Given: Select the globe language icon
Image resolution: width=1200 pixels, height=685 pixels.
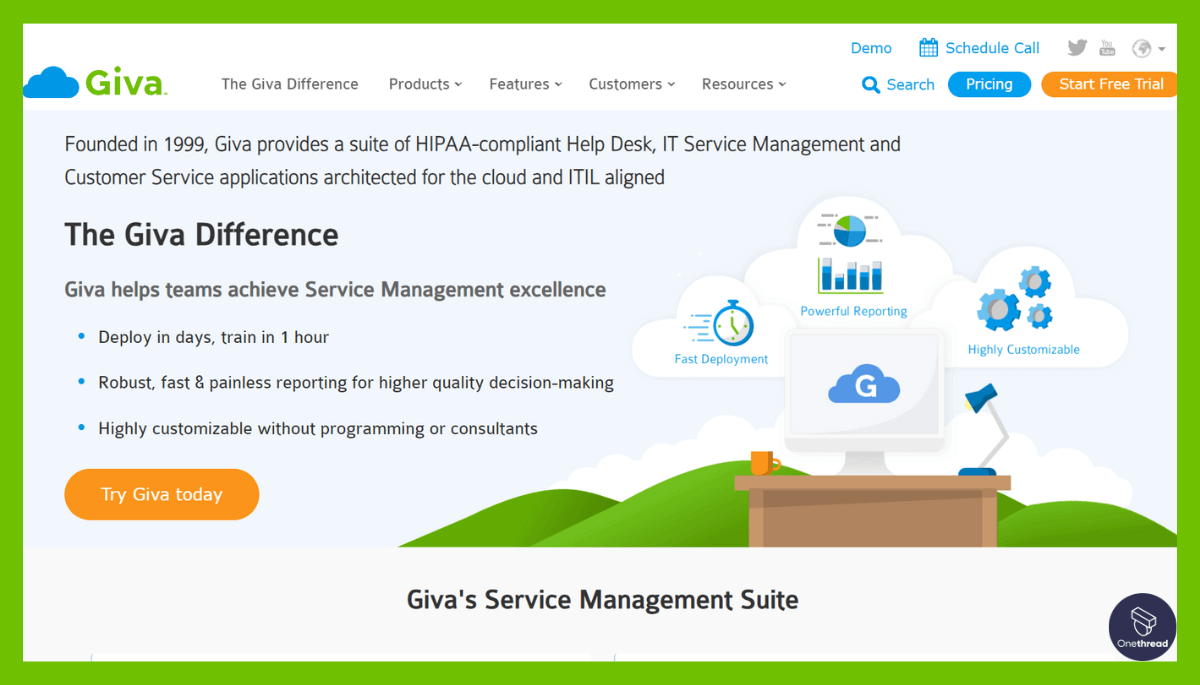Looking at the screenshot, I should tap(1140, 47).
